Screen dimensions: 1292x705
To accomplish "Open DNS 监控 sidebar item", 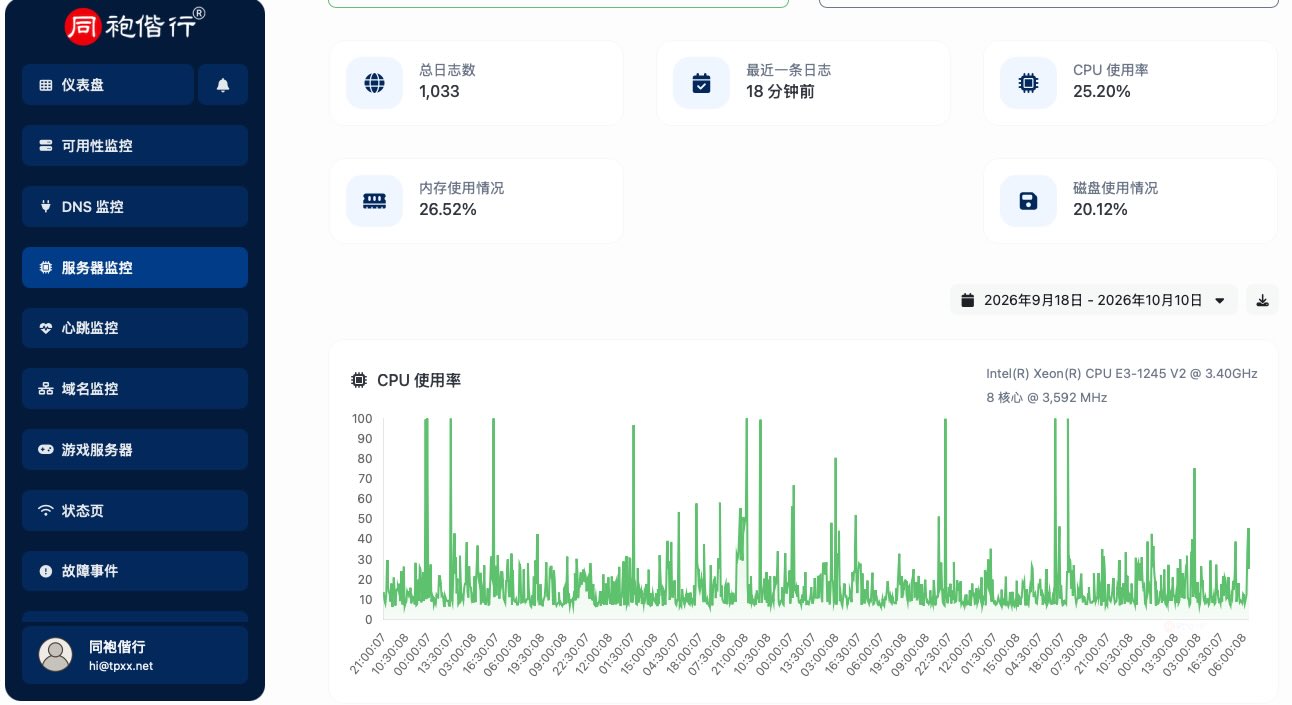I will [x=135, y=207].
